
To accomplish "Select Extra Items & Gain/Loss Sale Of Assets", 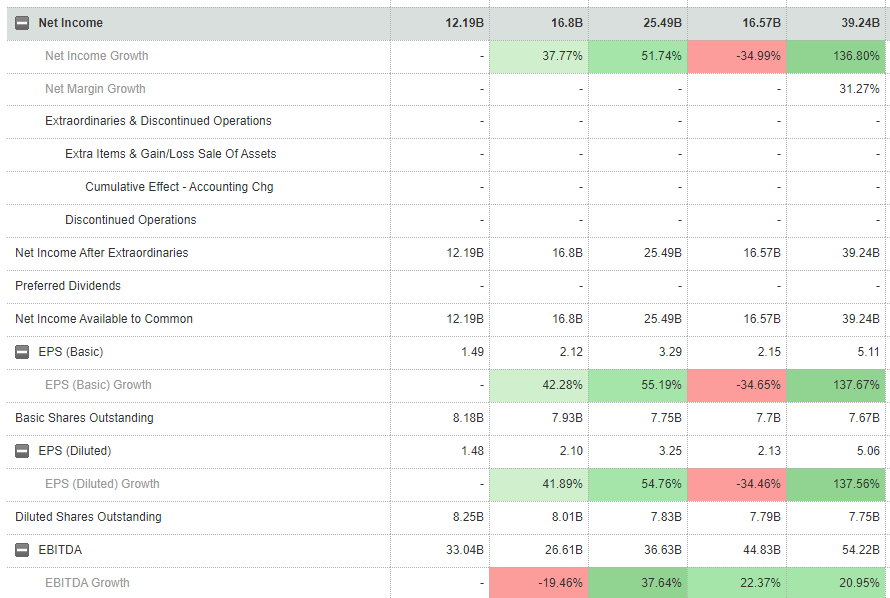I will pos(170,154).
